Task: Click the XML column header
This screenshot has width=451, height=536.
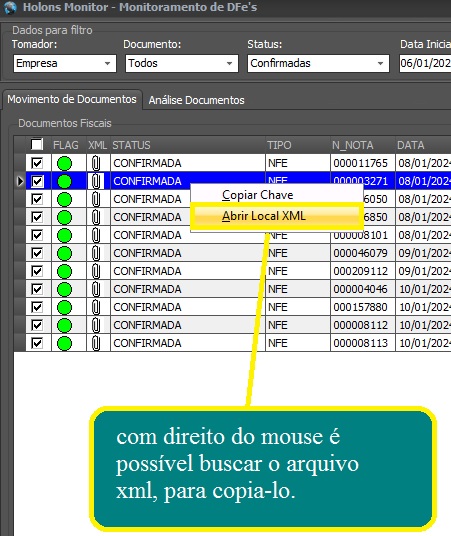Action: click(98, 145)
